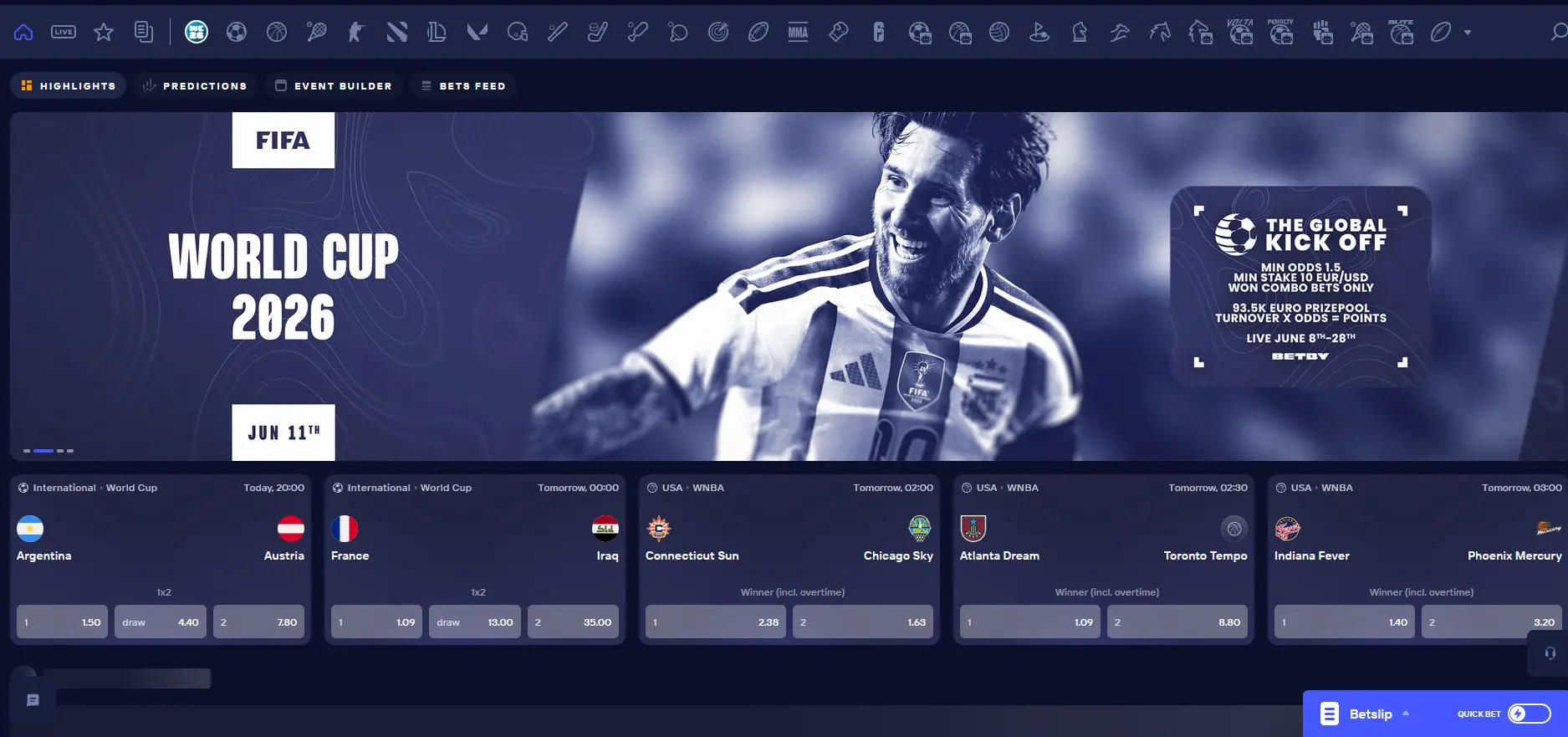Select the Horse Racing head icon
The height and width of the screenshot is (737, 1568).
pos(1160,33)
